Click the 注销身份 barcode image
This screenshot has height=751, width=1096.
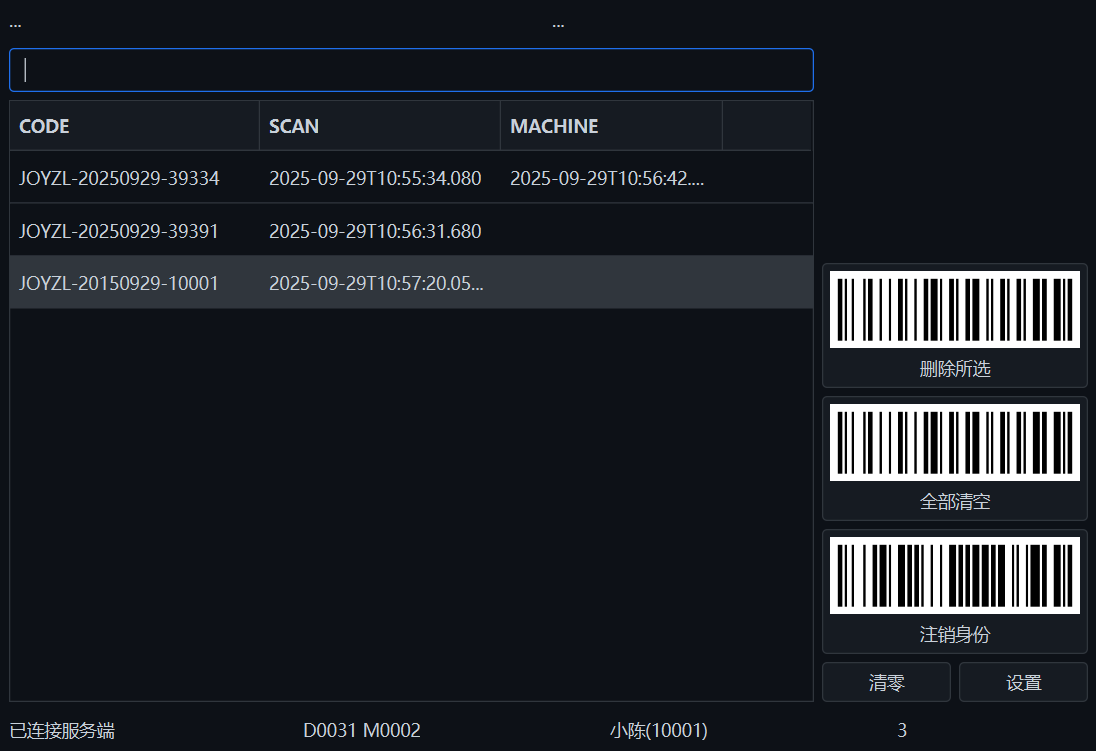[x=955, y=575]
